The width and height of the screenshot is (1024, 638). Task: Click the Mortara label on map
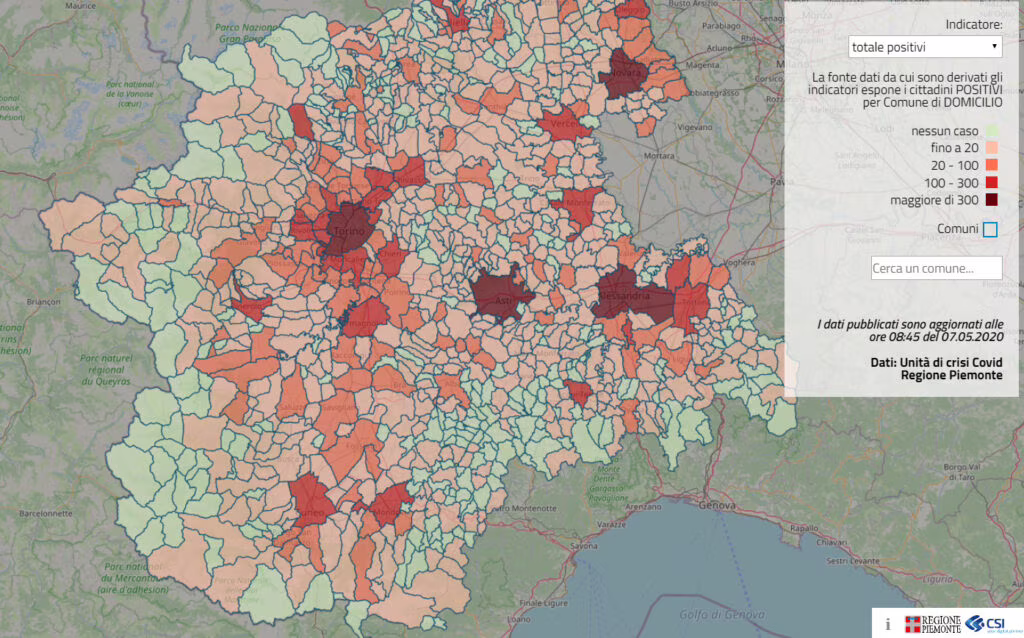click(x=659, y=155)
